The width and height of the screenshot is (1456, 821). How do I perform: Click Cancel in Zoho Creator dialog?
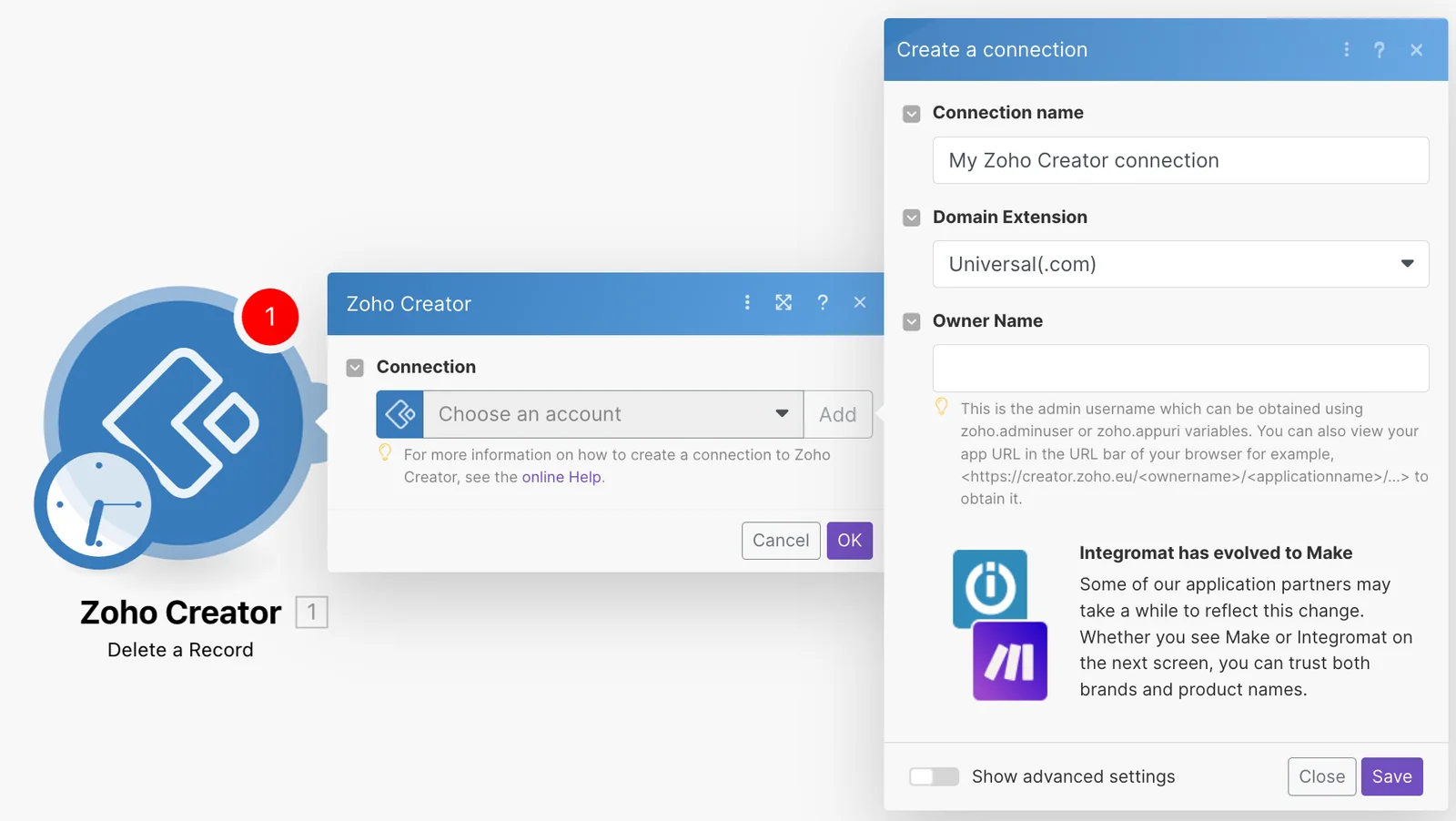point(781,541)
